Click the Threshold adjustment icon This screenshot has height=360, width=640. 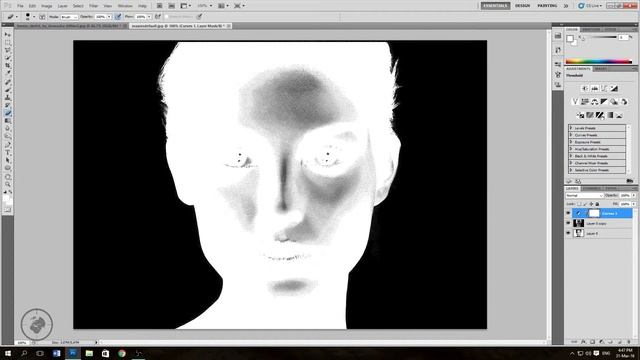[x=600, y=116]
